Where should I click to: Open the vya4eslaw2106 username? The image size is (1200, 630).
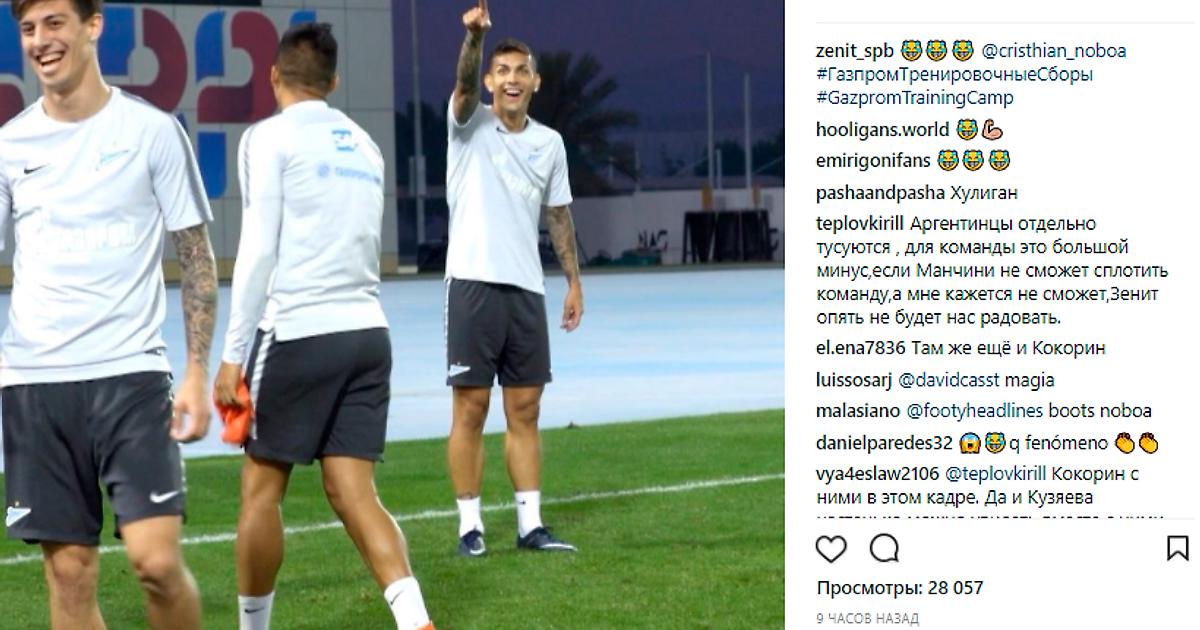point(878,473)
